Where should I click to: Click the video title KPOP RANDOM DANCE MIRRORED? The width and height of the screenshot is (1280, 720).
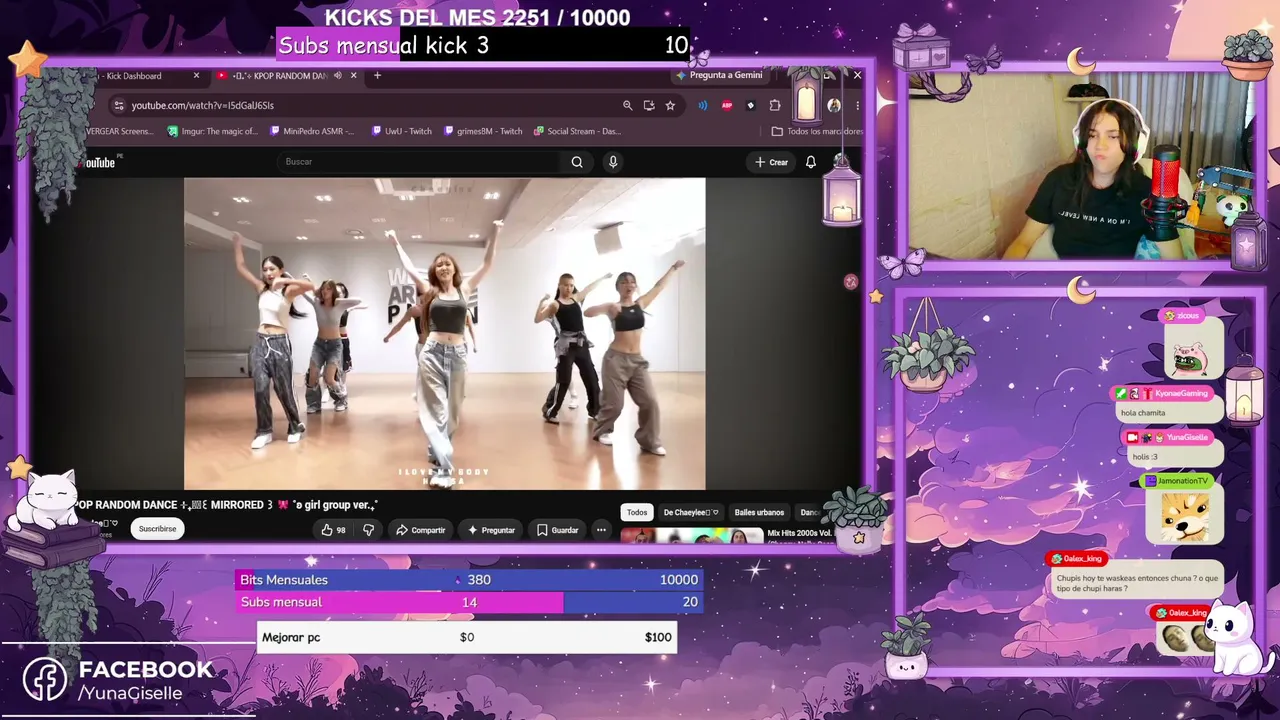tap(227, 505)
